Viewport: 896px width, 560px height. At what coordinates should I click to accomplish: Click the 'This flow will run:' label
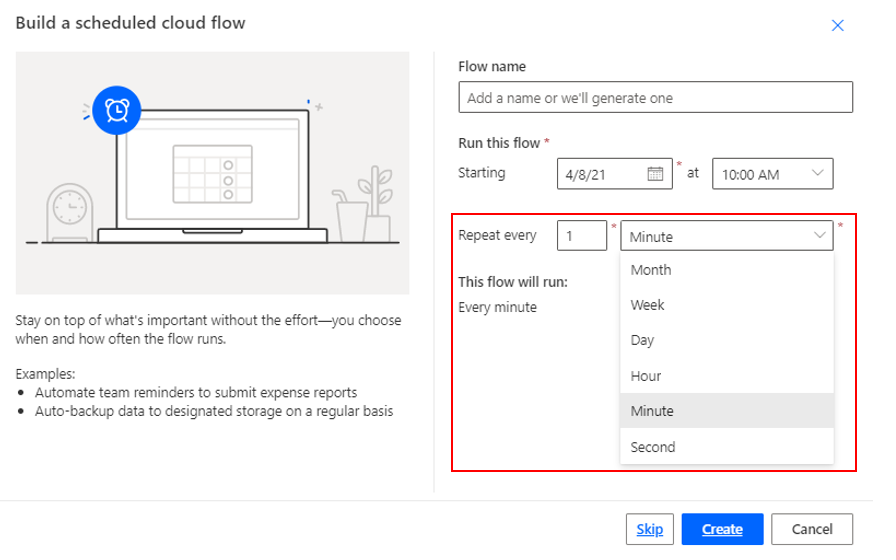513,282
